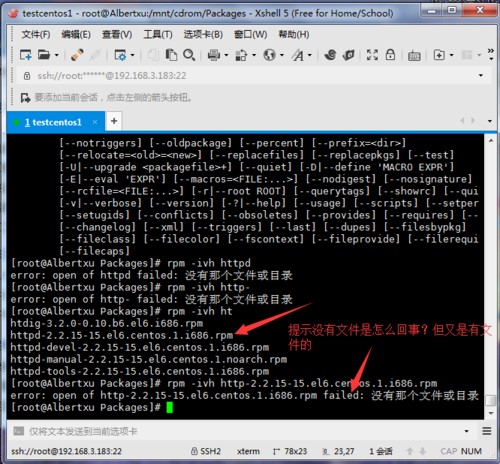Click the New Session toolbar icon
The width and height of the screenshot is (500, 464).
click(26, 55)
